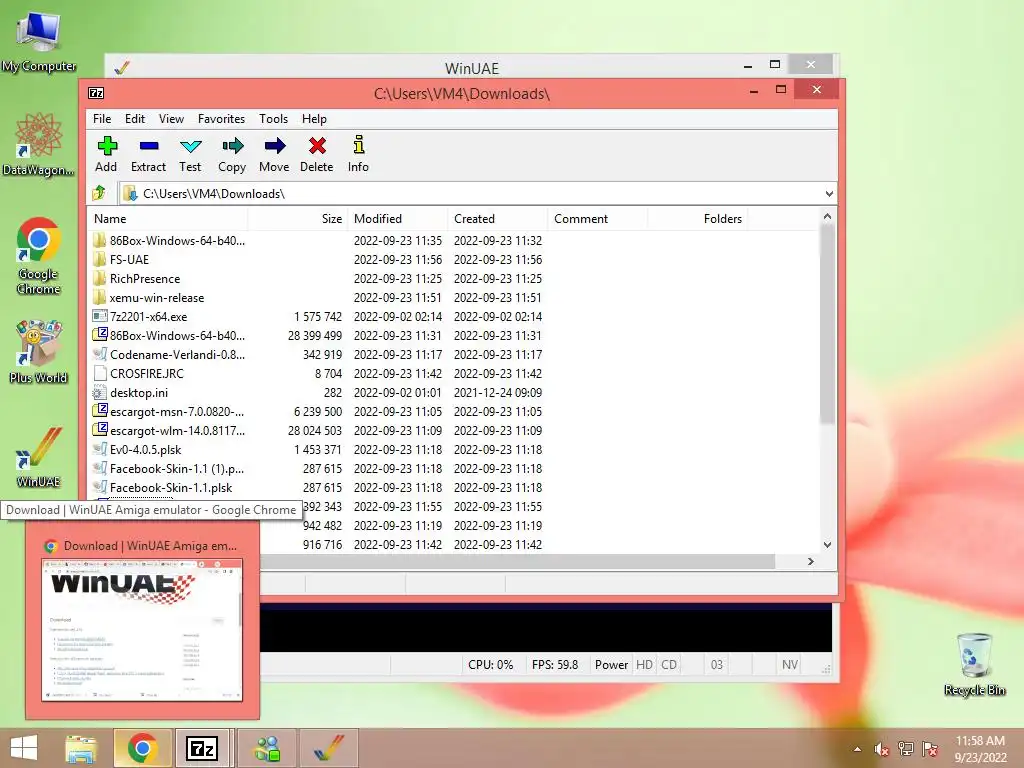Open DataWagon desktop shortcut
Image resolution: width=1024 pixels, height=768 pixels.
point(39,144)
